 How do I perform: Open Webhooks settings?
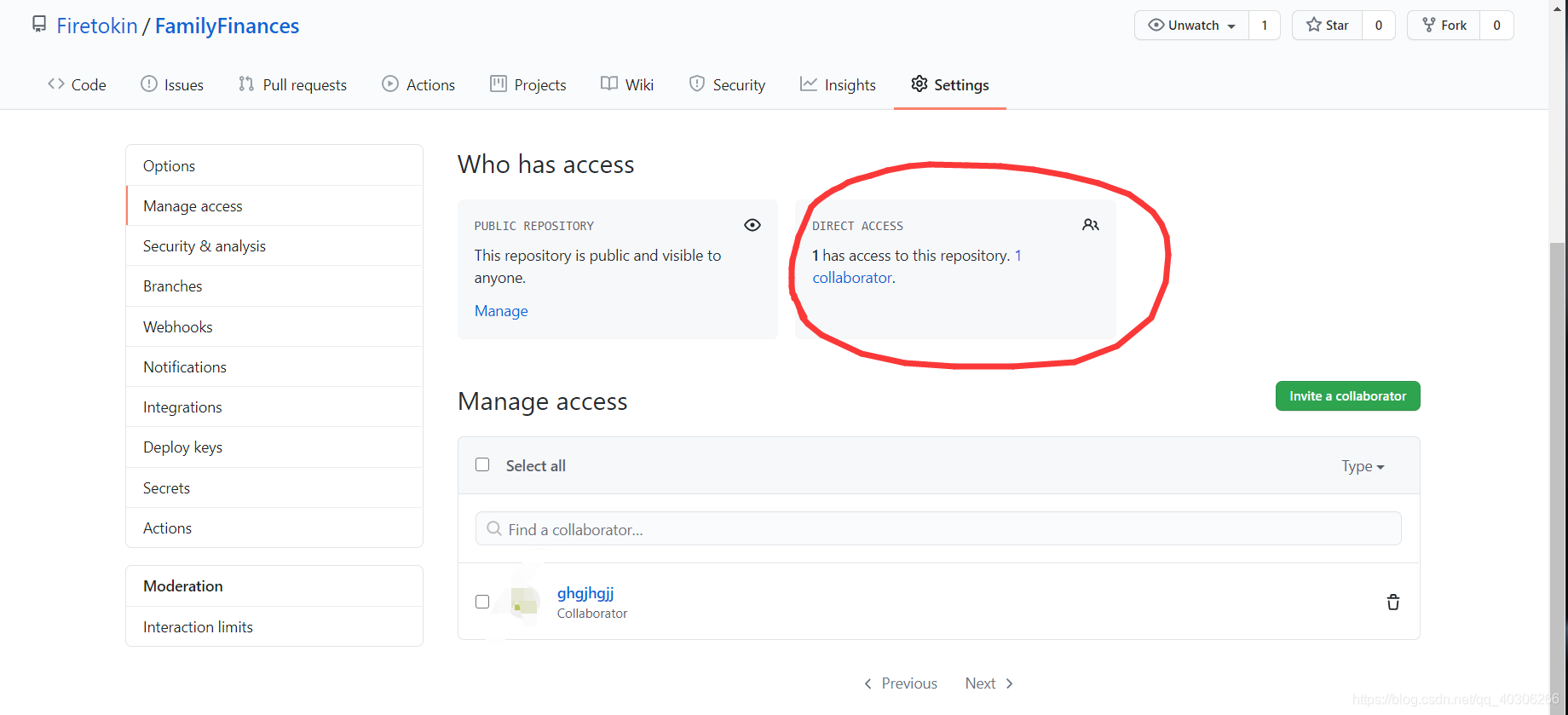point(274,326)
